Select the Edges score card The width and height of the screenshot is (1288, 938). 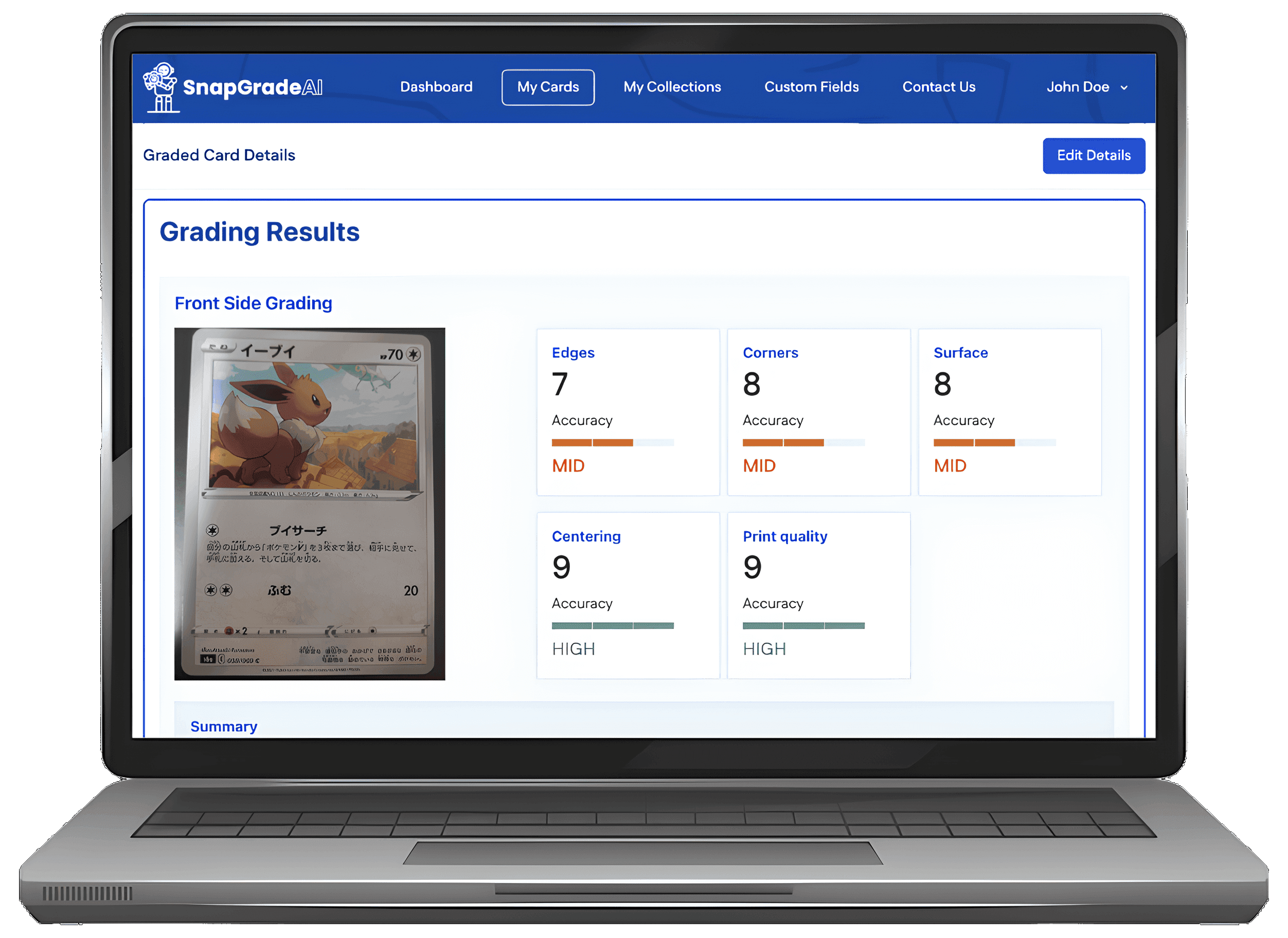pos(628,412)
